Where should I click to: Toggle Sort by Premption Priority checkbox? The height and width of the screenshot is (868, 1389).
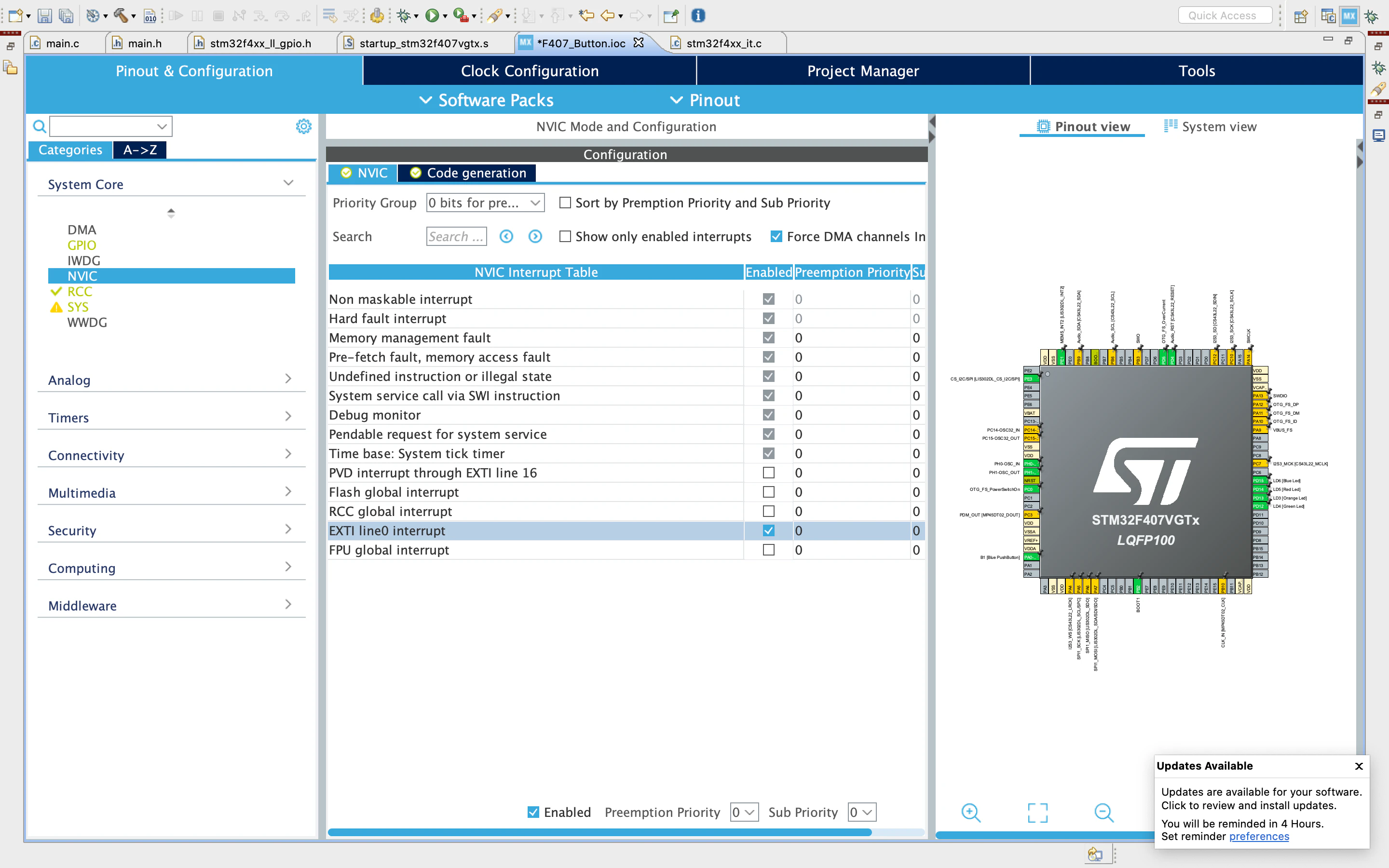point(565,203)
